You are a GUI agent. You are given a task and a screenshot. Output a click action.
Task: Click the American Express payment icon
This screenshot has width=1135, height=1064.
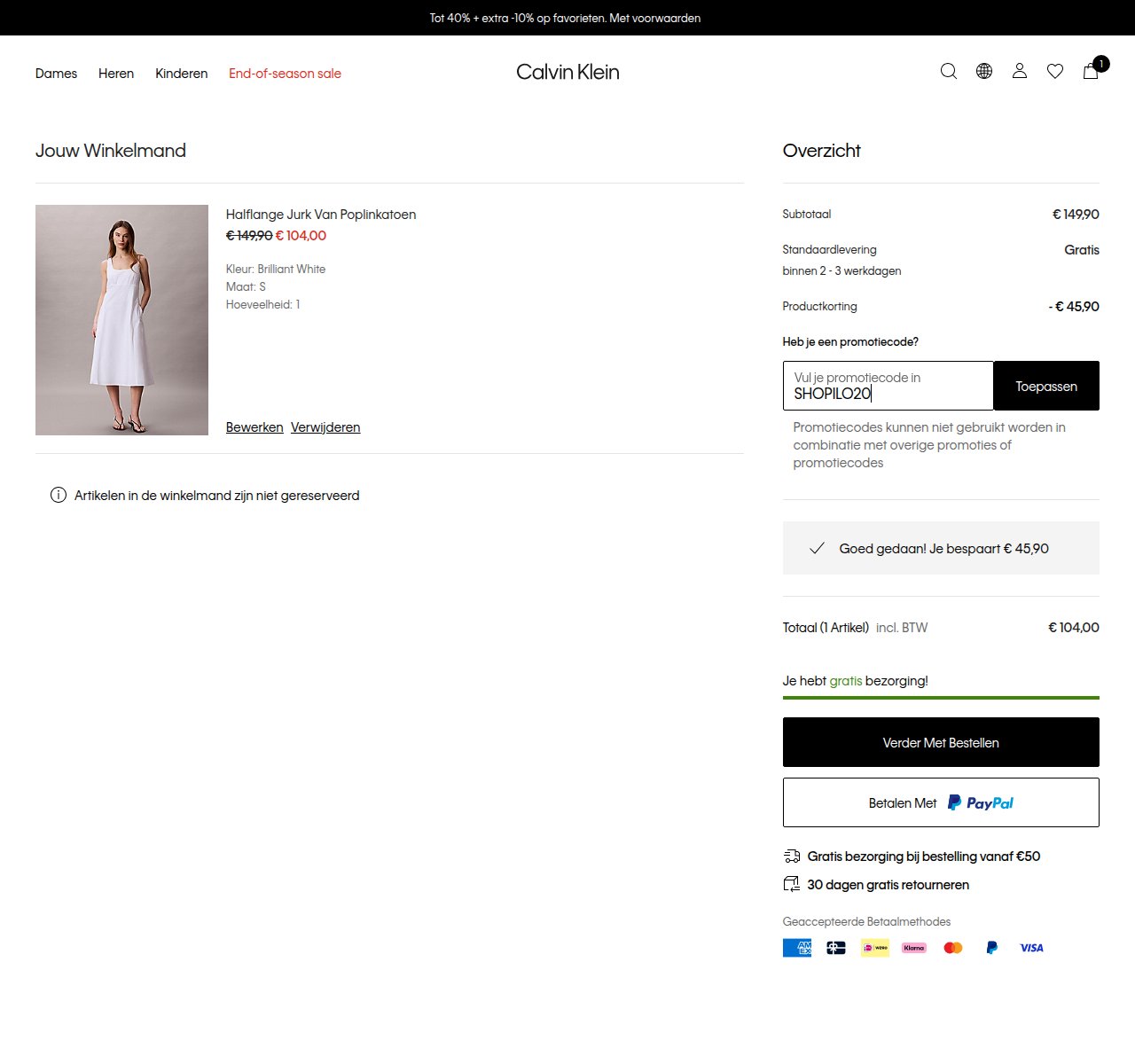(x=797, y=948)
